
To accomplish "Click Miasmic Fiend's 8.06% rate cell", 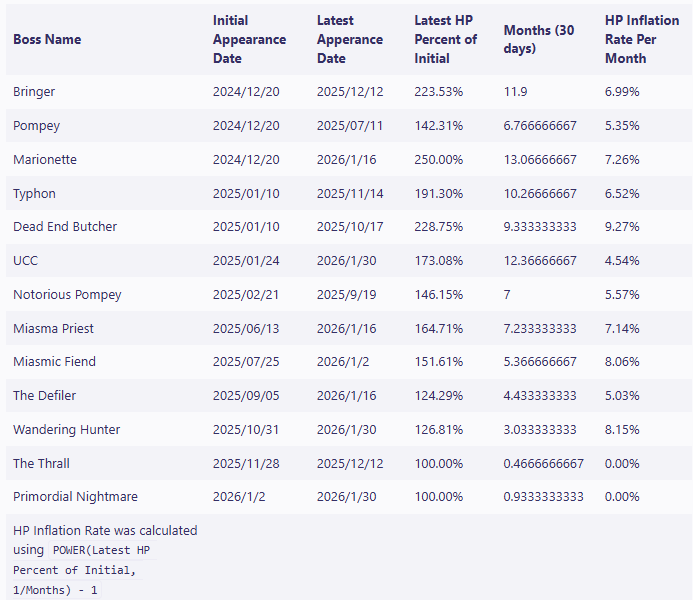I will click(x=622, y=362).
